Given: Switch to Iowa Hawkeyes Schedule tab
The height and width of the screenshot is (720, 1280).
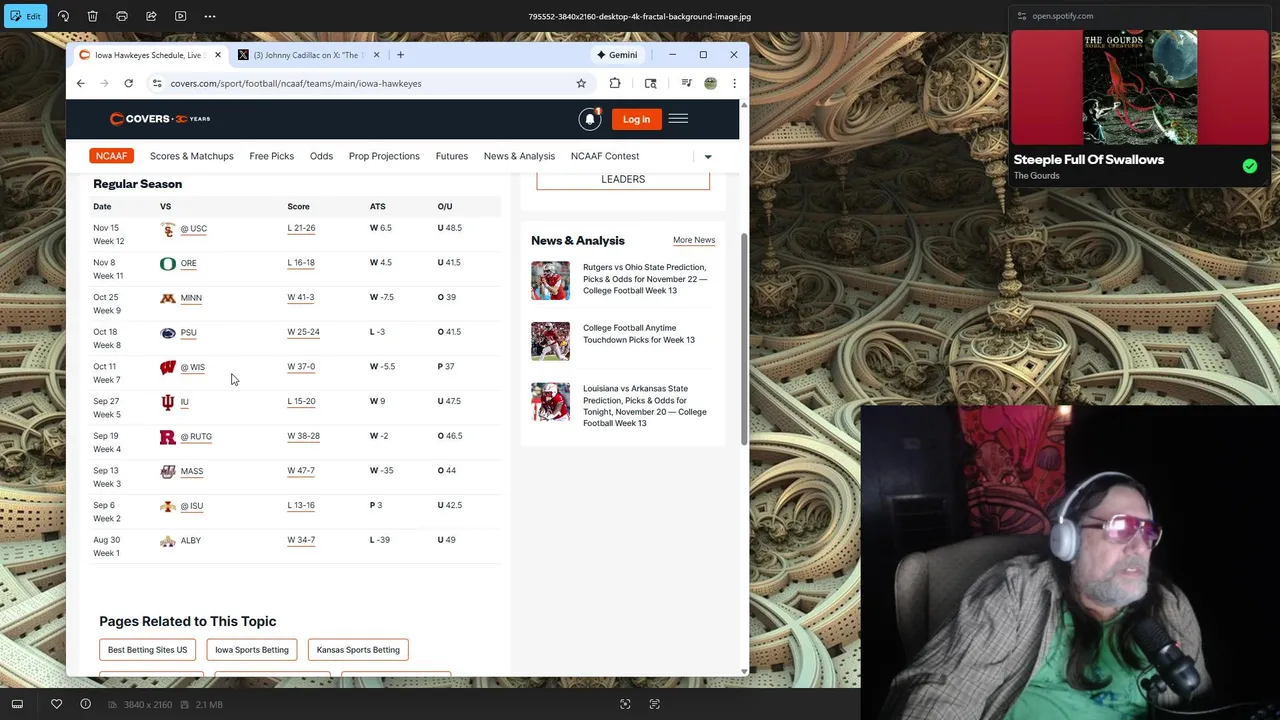Looking at the screenshot, I should [x=148, y=55].
